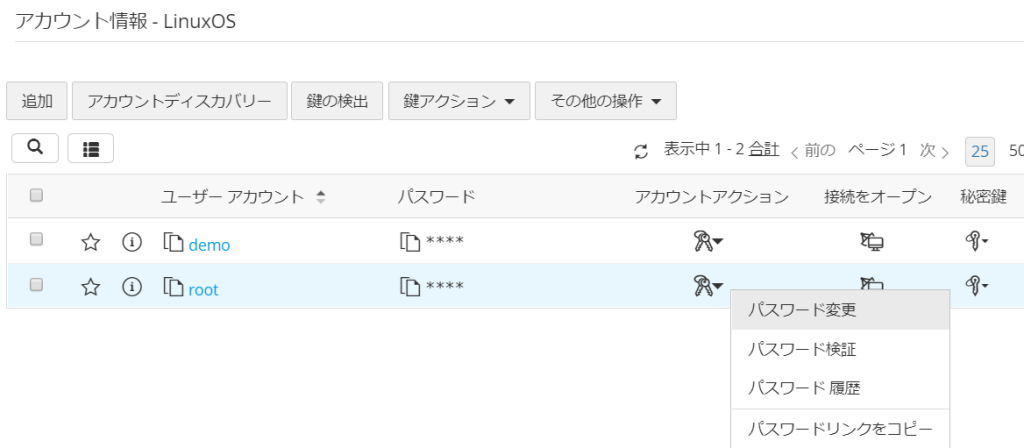The image size is (1024, 448).
Task: Show info for the root account
Action: (x=132, y=288)
